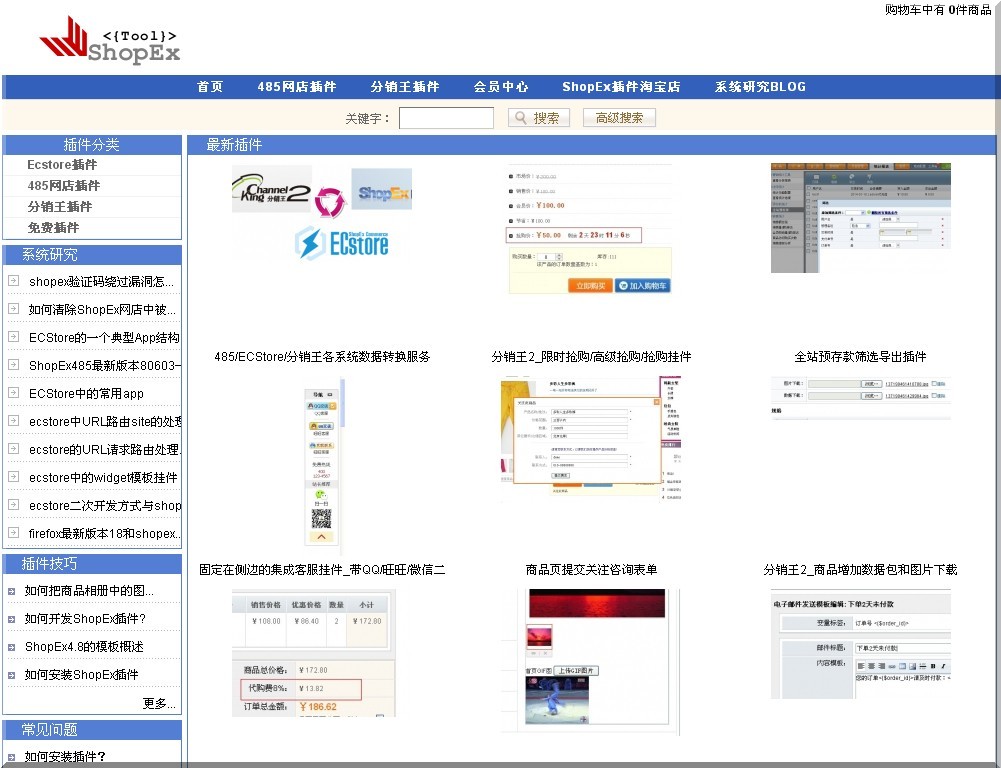Select Ecstore插件 category

tap(62, 165)
